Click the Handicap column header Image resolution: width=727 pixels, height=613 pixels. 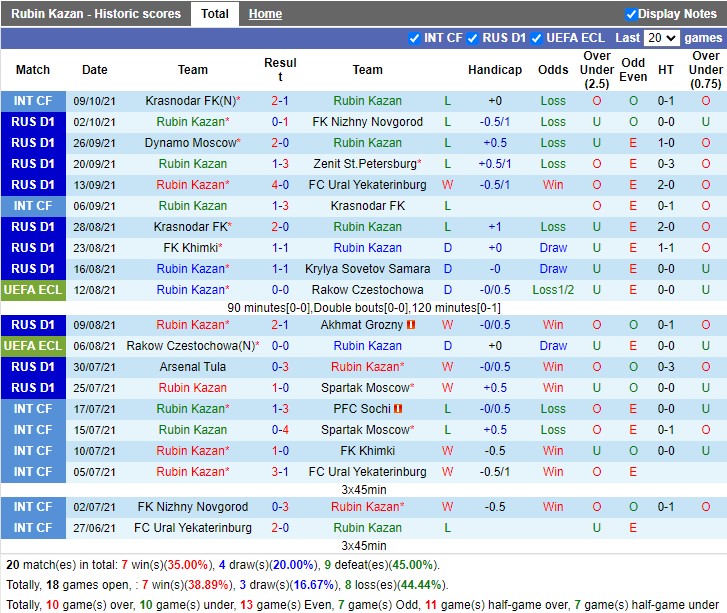(495, 70)
